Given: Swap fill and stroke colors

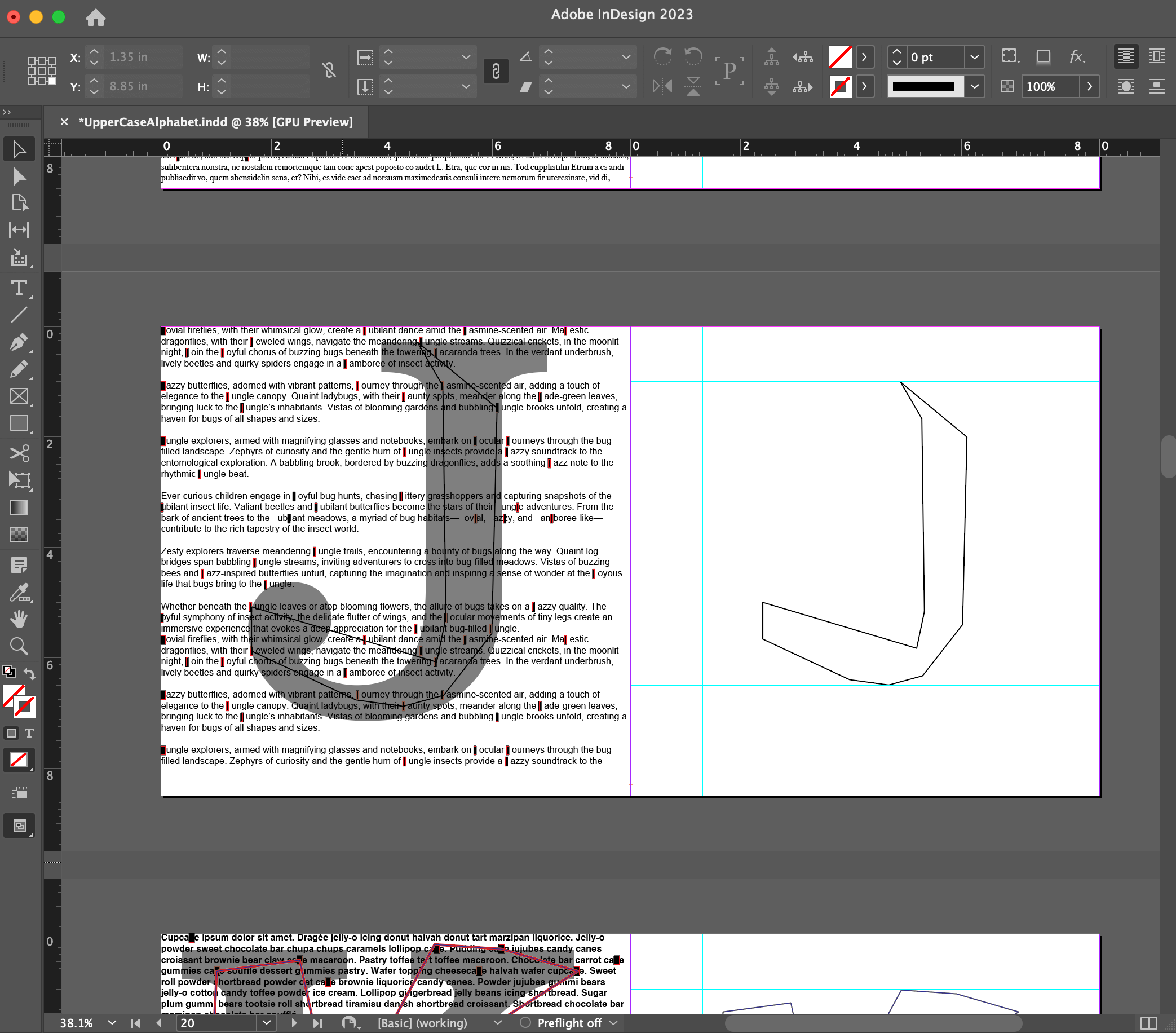Looking at the screenshot, I should [29, 673].
